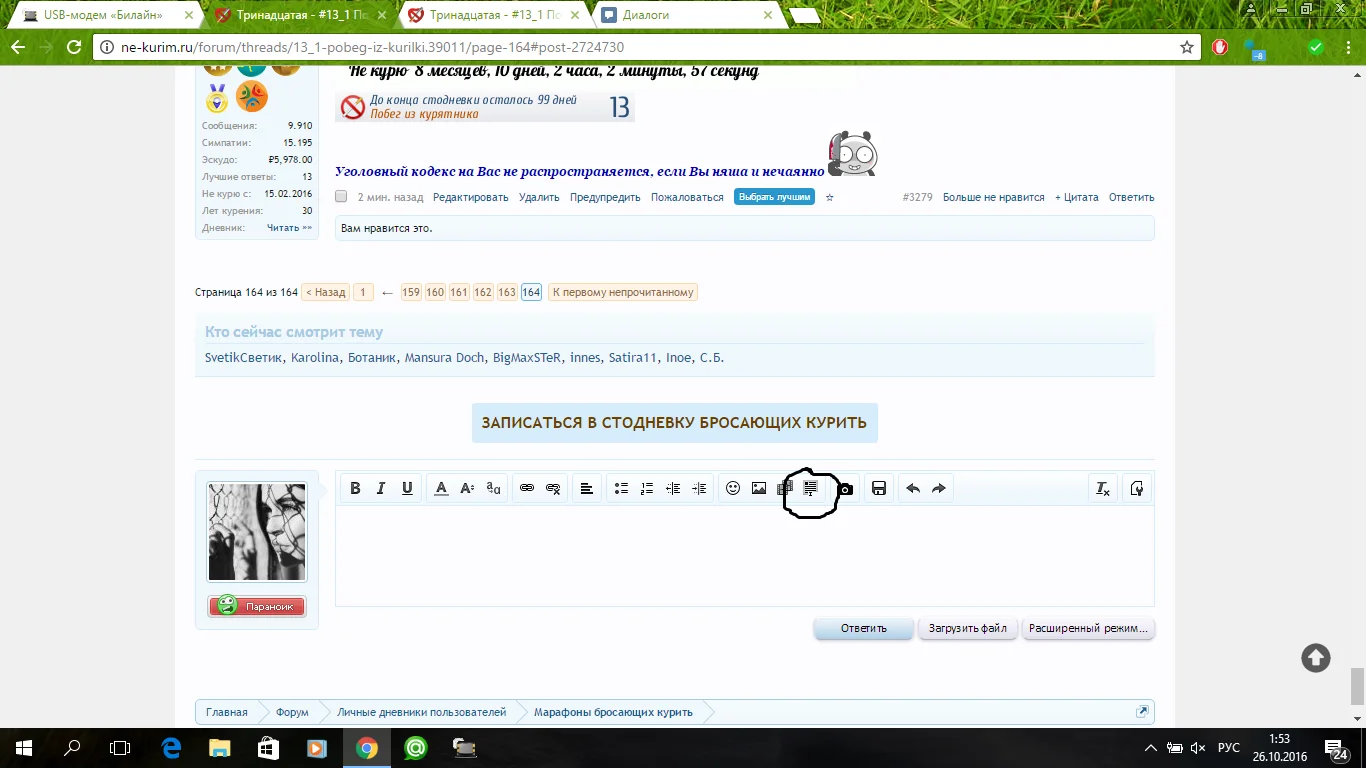The height and width of the screenshot is (768, 1366).
Task: Toggle italic text formatting
Action: click(380, 488)
